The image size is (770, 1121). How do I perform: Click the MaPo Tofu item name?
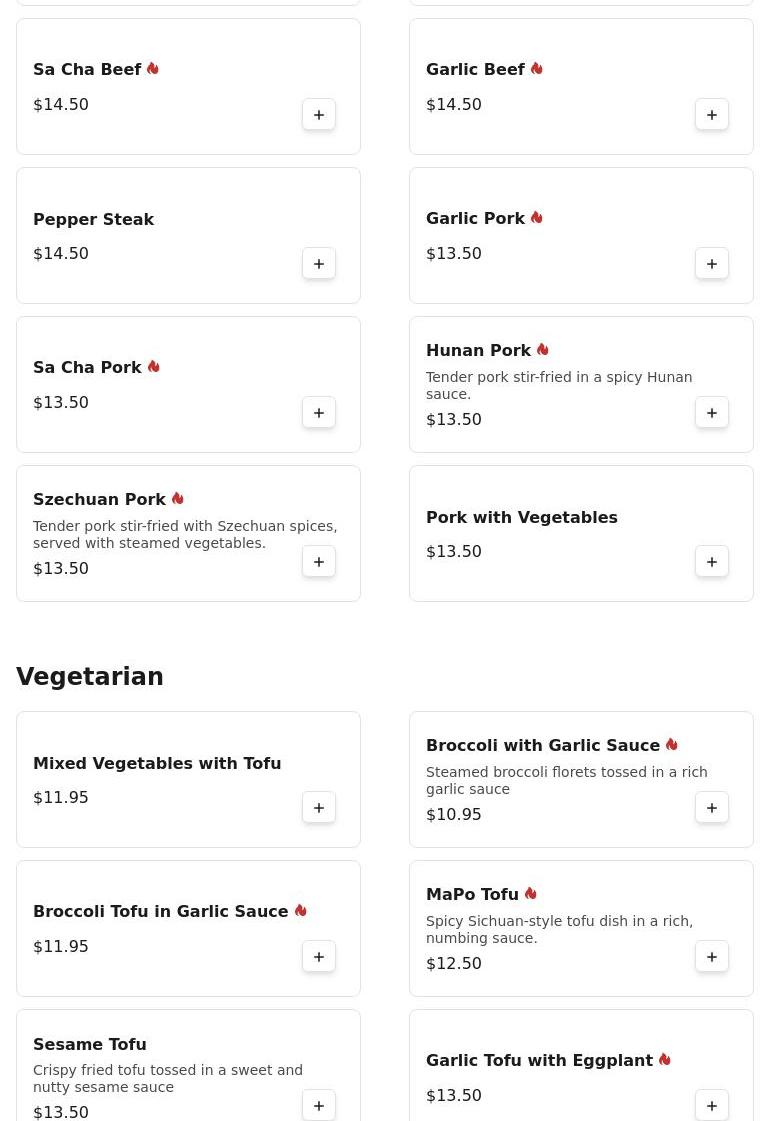(x=472, y=895)
